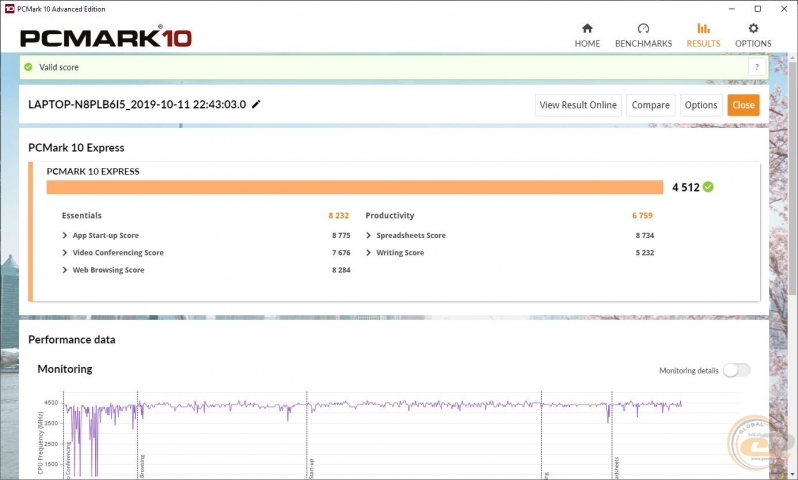Click the App Start-up value 8 775
Screen dimensions: 798x480
(x=341, y=235)
